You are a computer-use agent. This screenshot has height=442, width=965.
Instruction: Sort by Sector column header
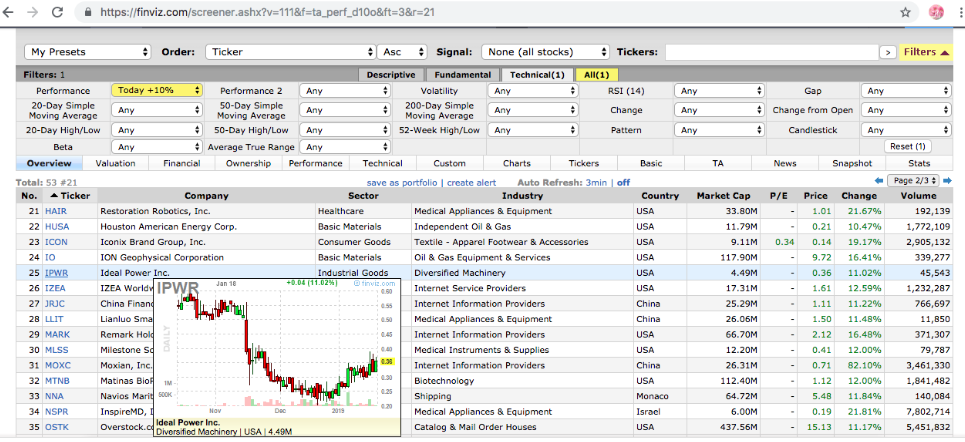point(363,196)
